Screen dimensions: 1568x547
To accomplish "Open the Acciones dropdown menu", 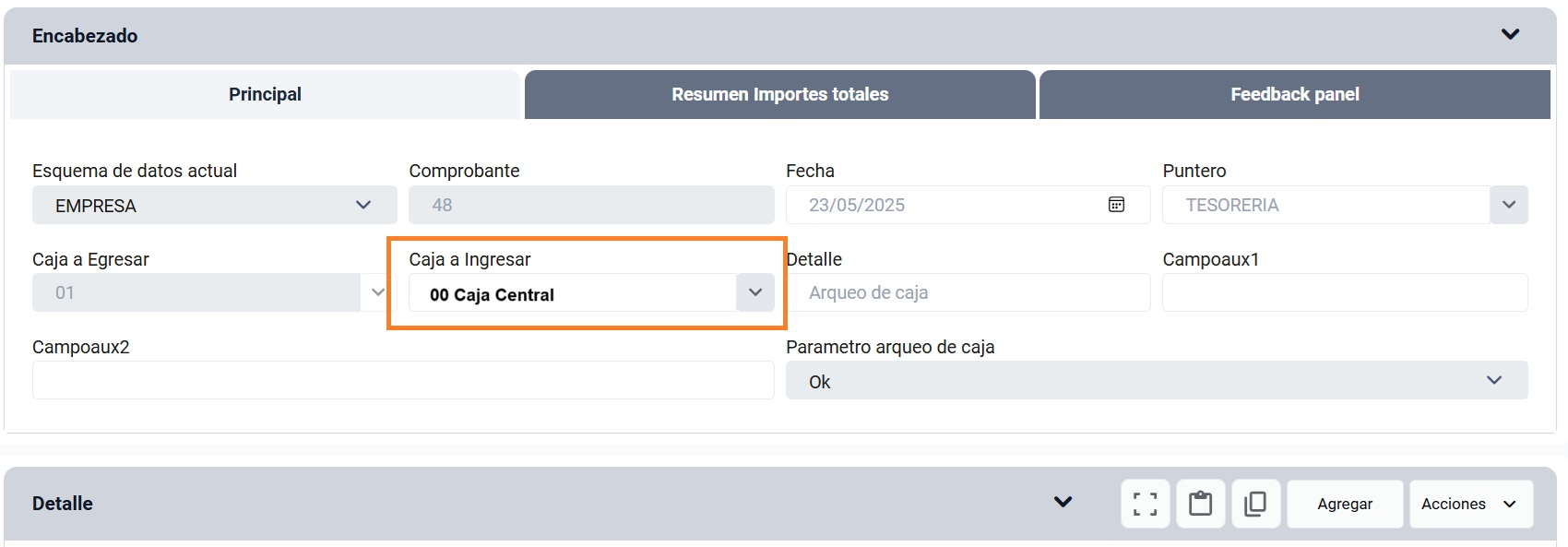I will 1471,504.
